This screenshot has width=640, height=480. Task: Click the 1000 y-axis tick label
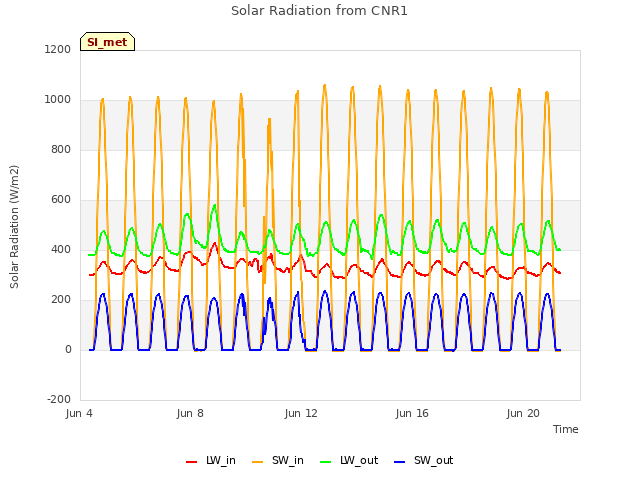click(58, 100)
